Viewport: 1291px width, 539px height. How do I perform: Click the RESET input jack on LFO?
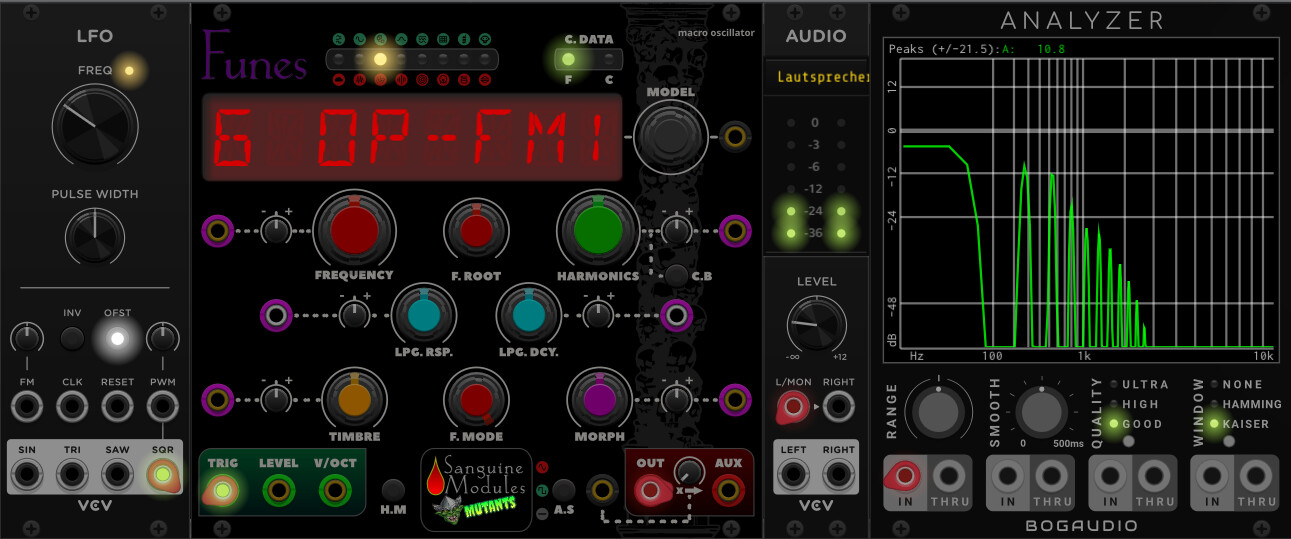click(x=117, y=406)
